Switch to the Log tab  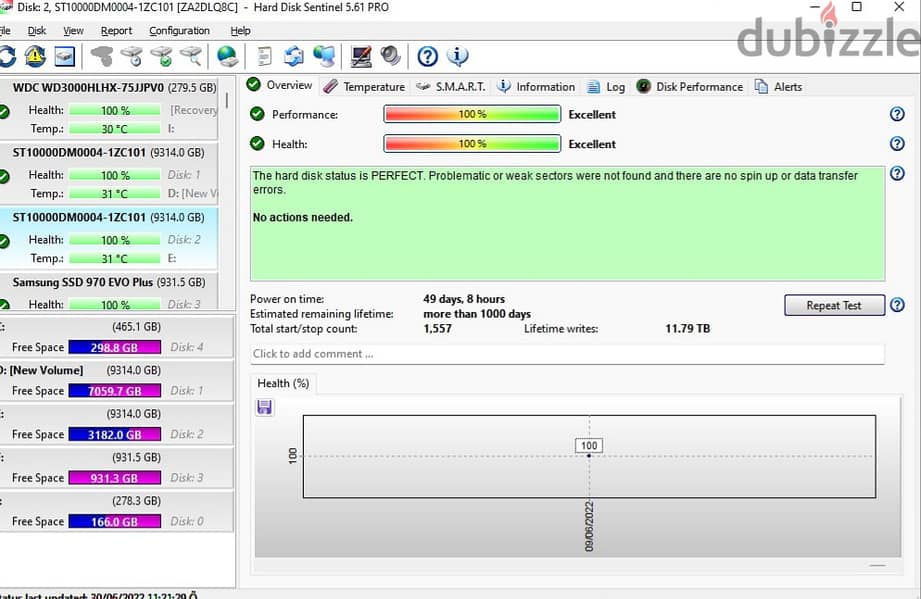606,87
